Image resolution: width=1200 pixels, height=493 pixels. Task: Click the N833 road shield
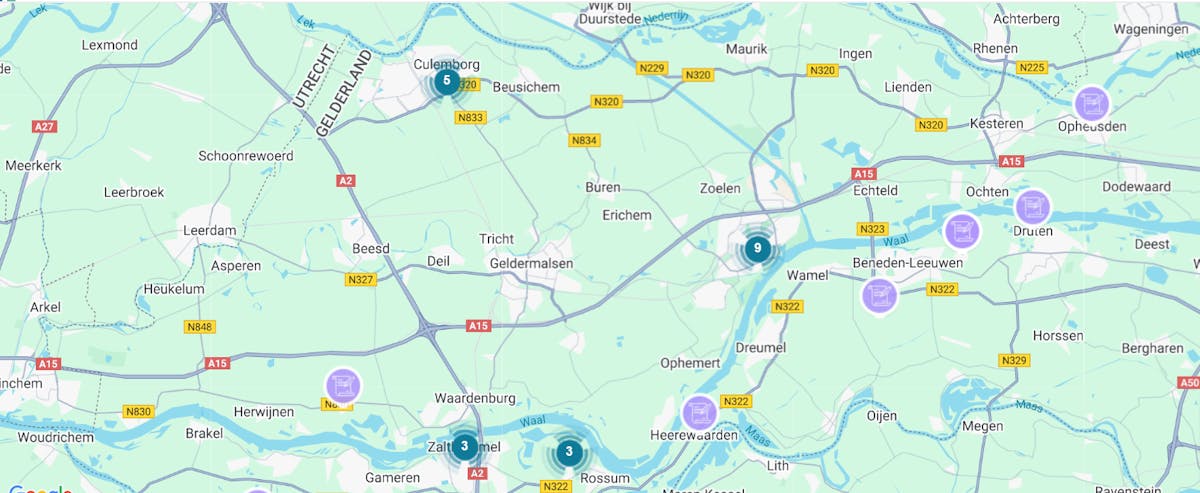(470, 117)
